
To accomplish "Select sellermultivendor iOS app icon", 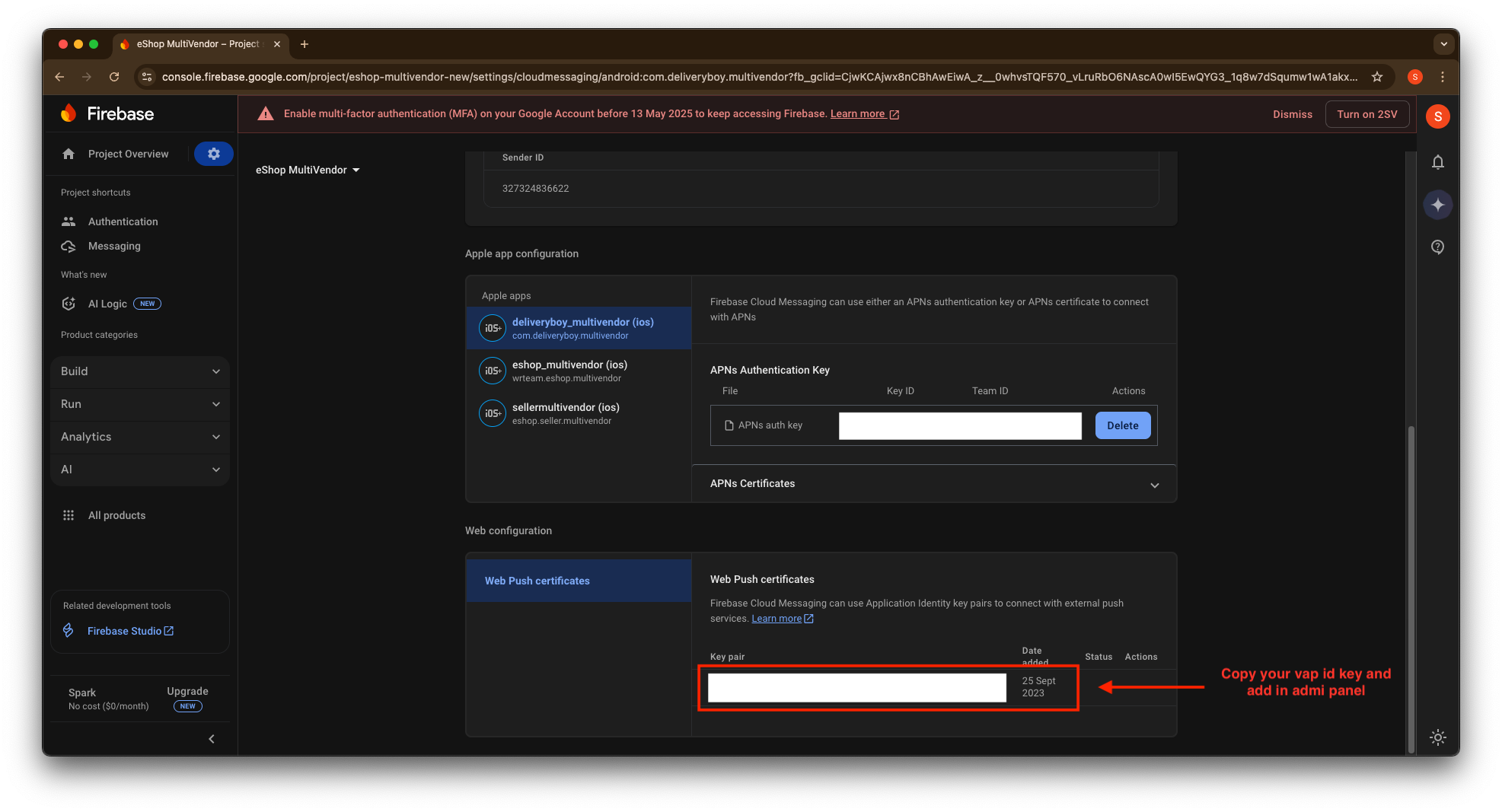I will coord(493,413).
